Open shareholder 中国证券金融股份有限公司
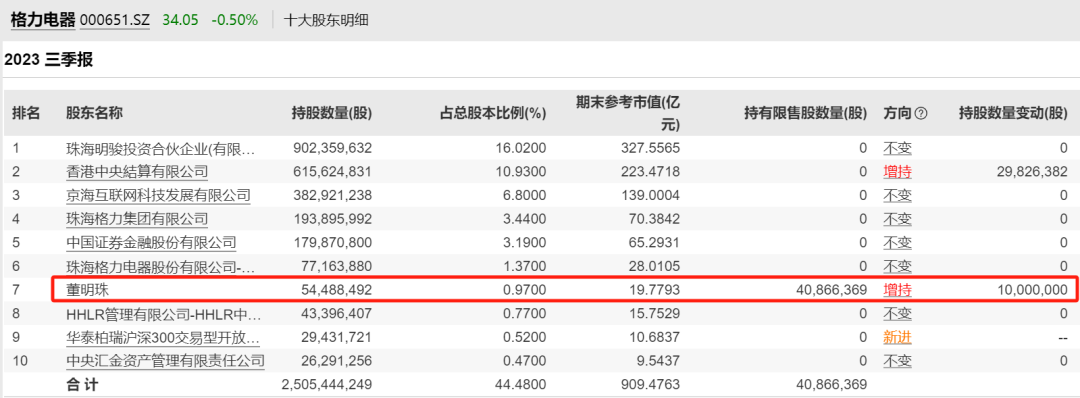The image size is (1080, 398). click(x=152, y=242)
